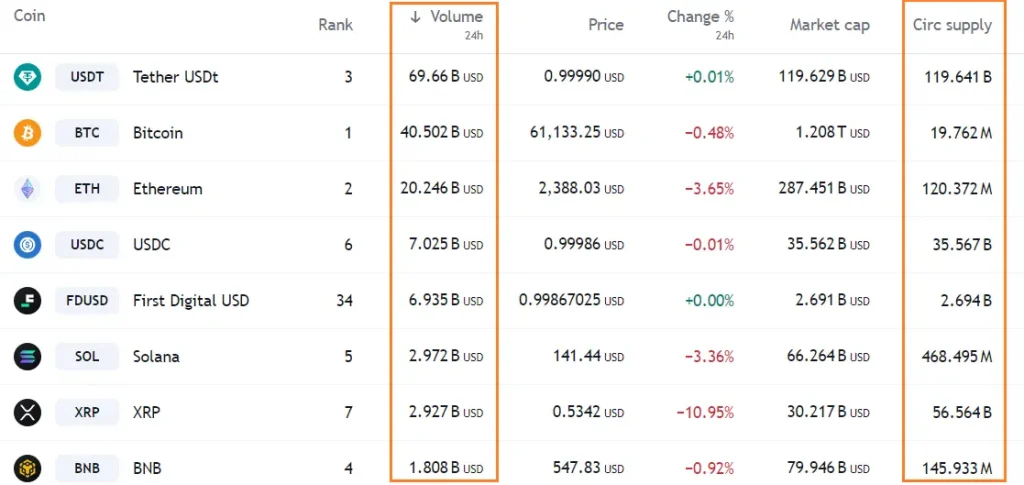Click the 2,388.03 USD price

(x=580, y=189)
